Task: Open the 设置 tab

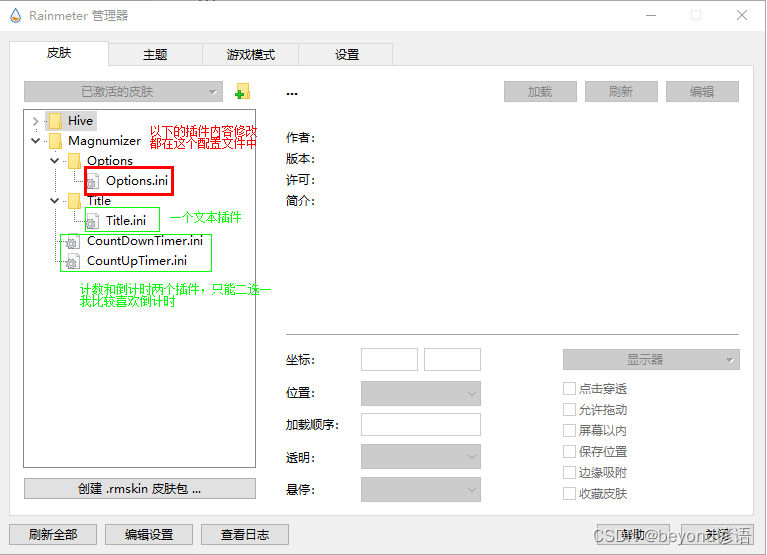Action: (x=346, y=54)
